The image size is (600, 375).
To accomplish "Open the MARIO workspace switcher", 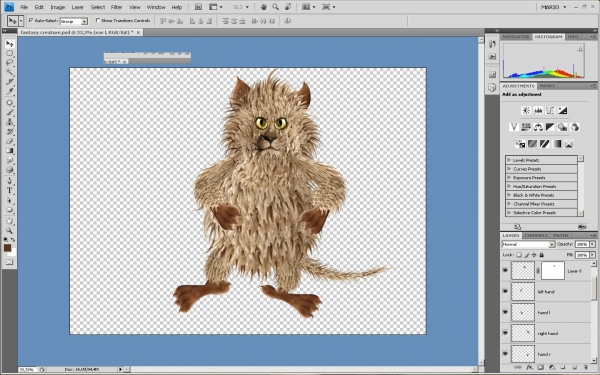I will [553, 7].
